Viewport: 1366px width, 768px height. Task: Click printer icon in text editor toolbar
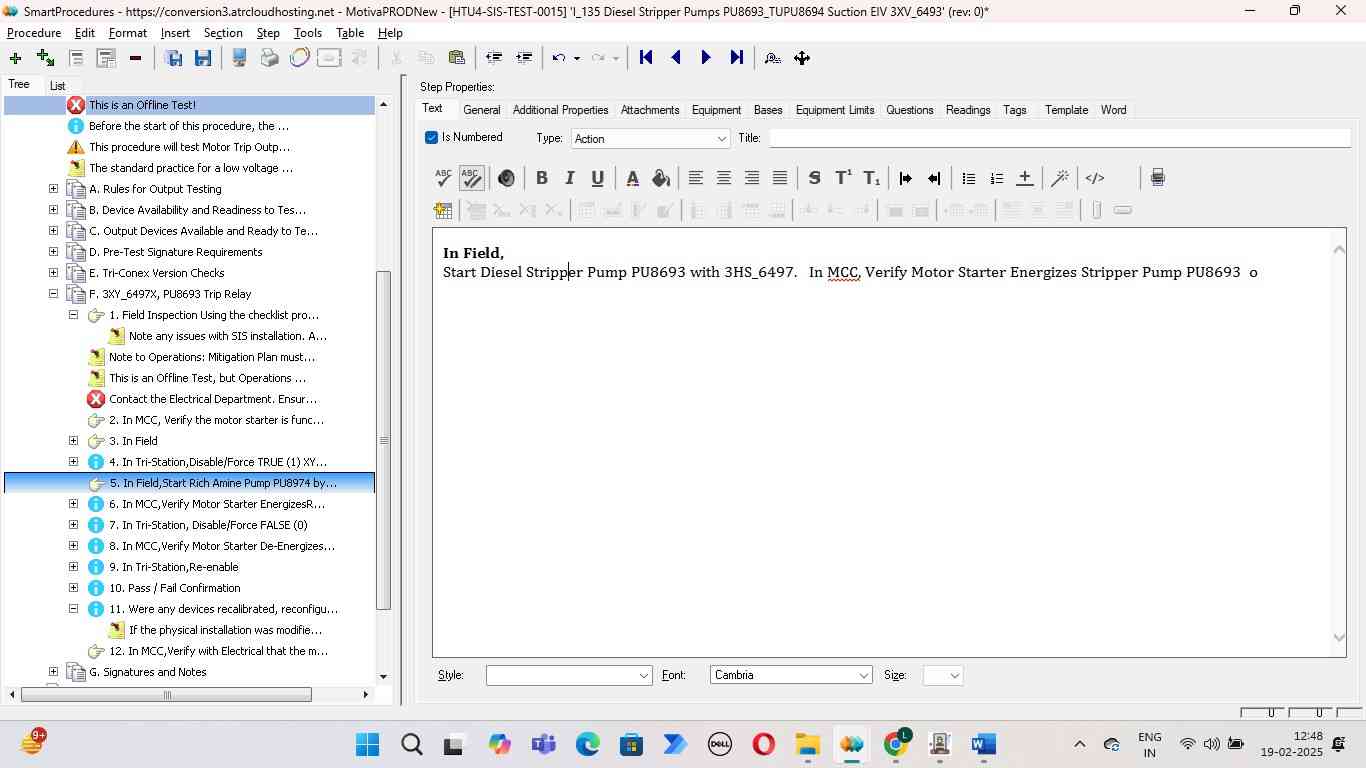pos(1157,178)
